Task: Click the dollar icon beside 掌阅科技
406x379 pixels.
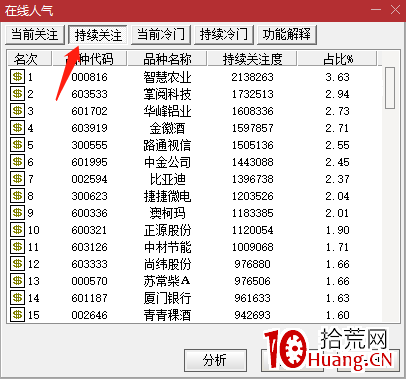Action: (17, 94)
